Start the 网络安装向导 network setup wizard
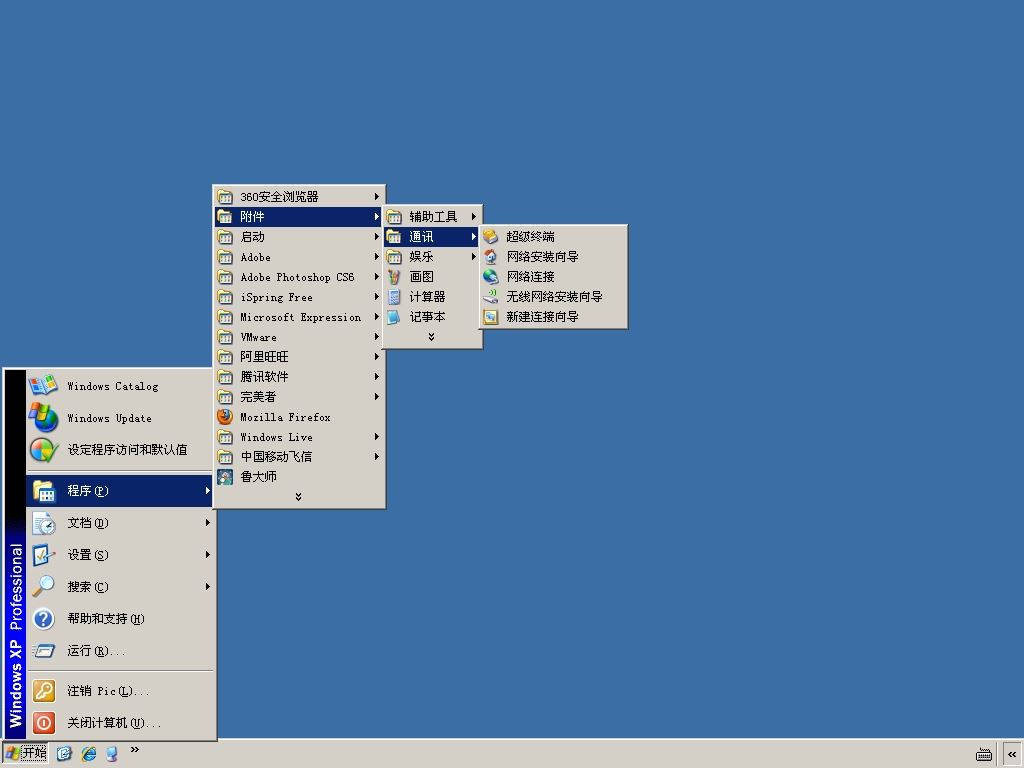Image resolution: width=1024 pixels, height=768 pixels. [x=553, y=257]
